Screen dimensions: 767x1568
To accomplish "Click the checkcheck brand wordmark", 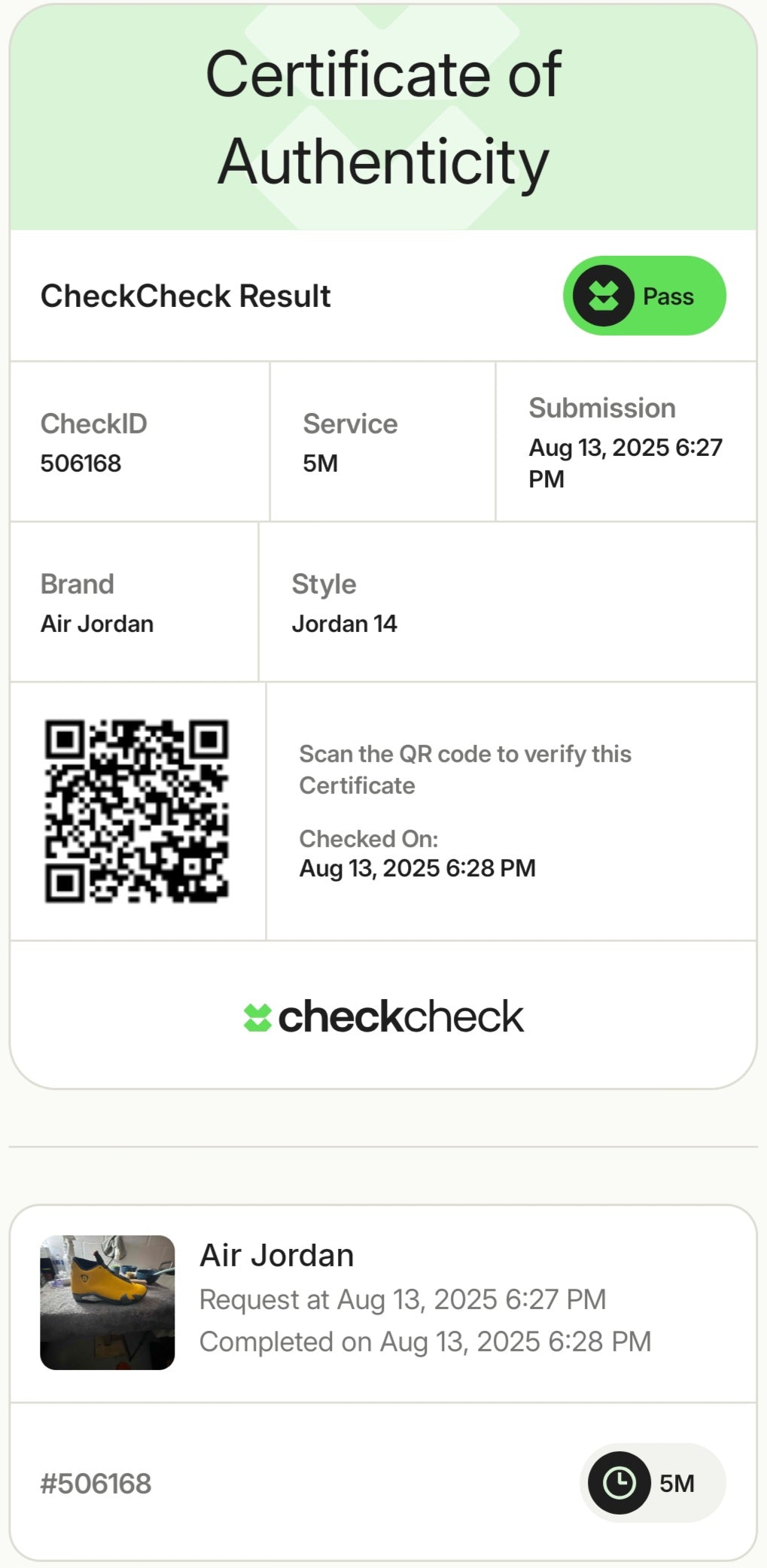I will pos(400,1017).
